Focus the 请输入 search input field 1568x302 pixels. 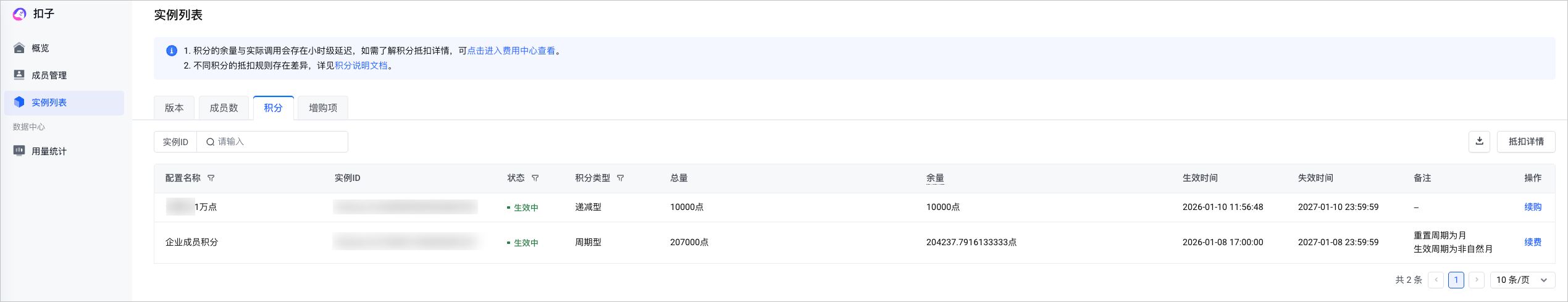point(278,142)
